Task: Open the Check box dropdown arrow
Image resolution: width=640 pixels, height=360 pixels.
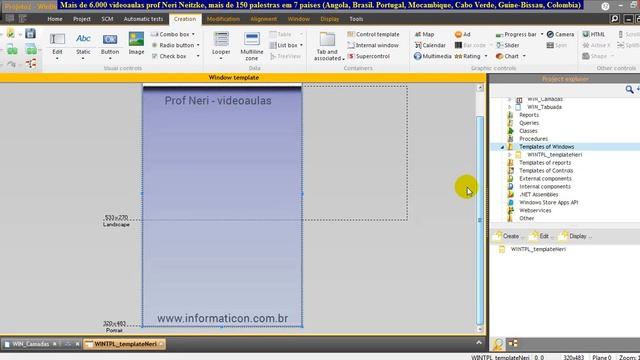Action: (x=198, y=56)
